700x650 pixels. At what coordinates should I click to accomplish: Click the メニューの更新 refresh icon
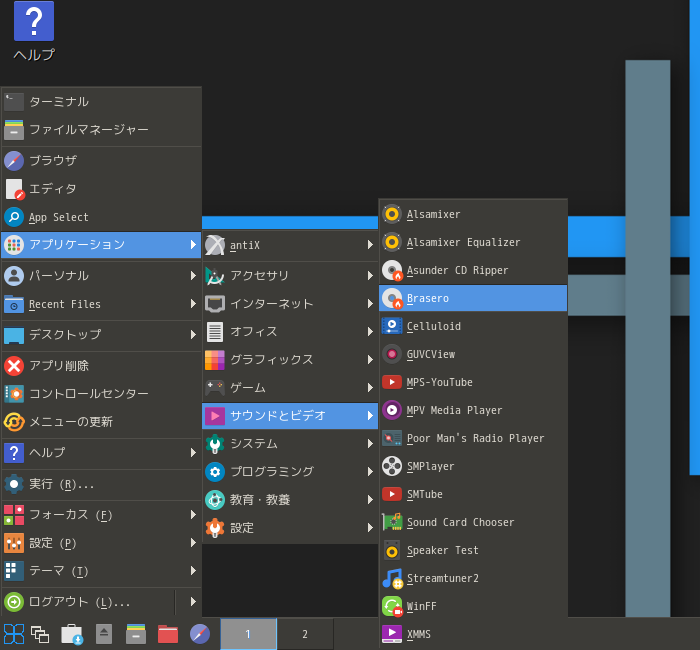pos(14,422)
